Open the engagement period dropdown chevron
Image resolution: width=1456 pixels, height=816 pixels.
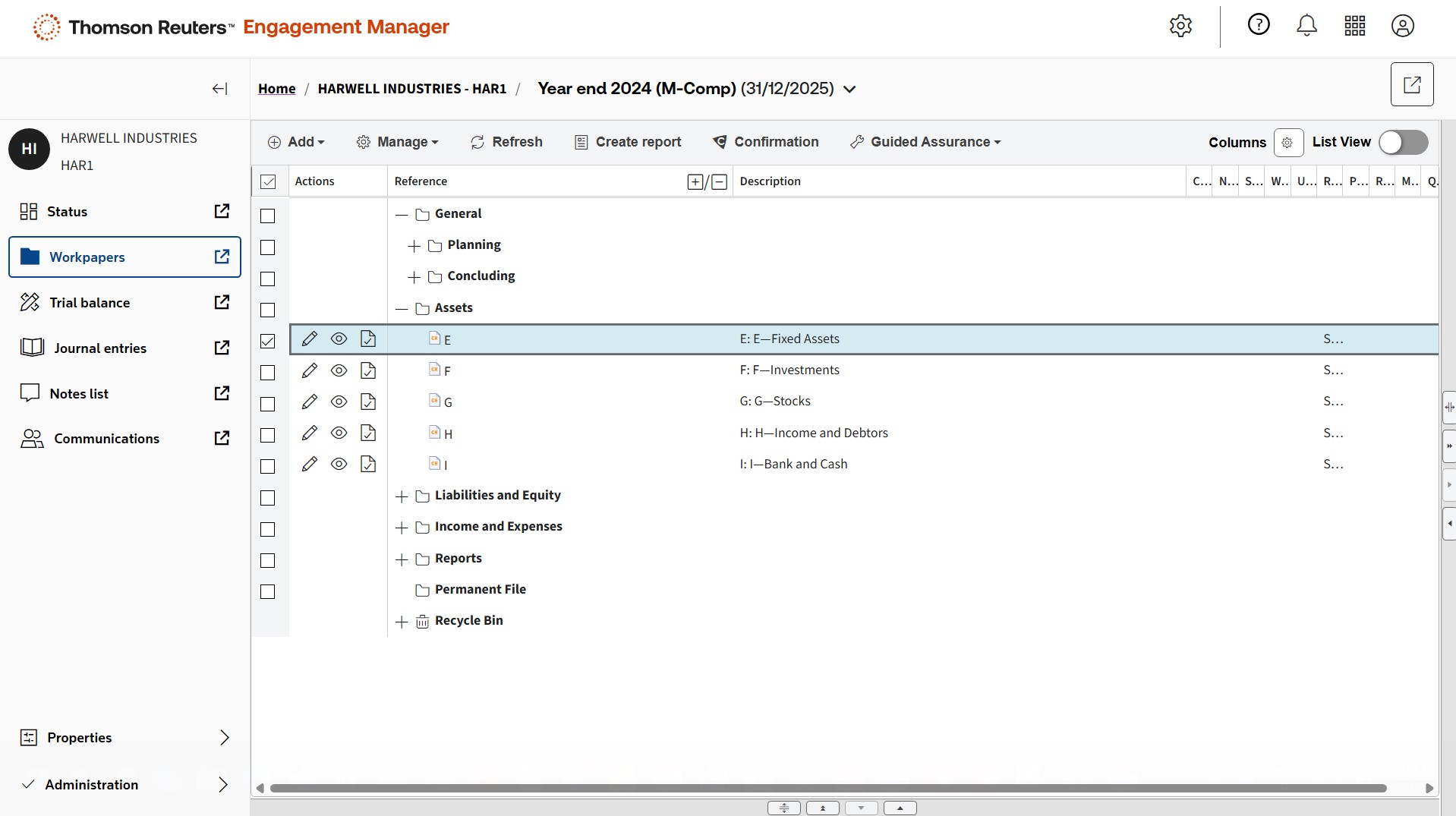click(x=849, y=90)
